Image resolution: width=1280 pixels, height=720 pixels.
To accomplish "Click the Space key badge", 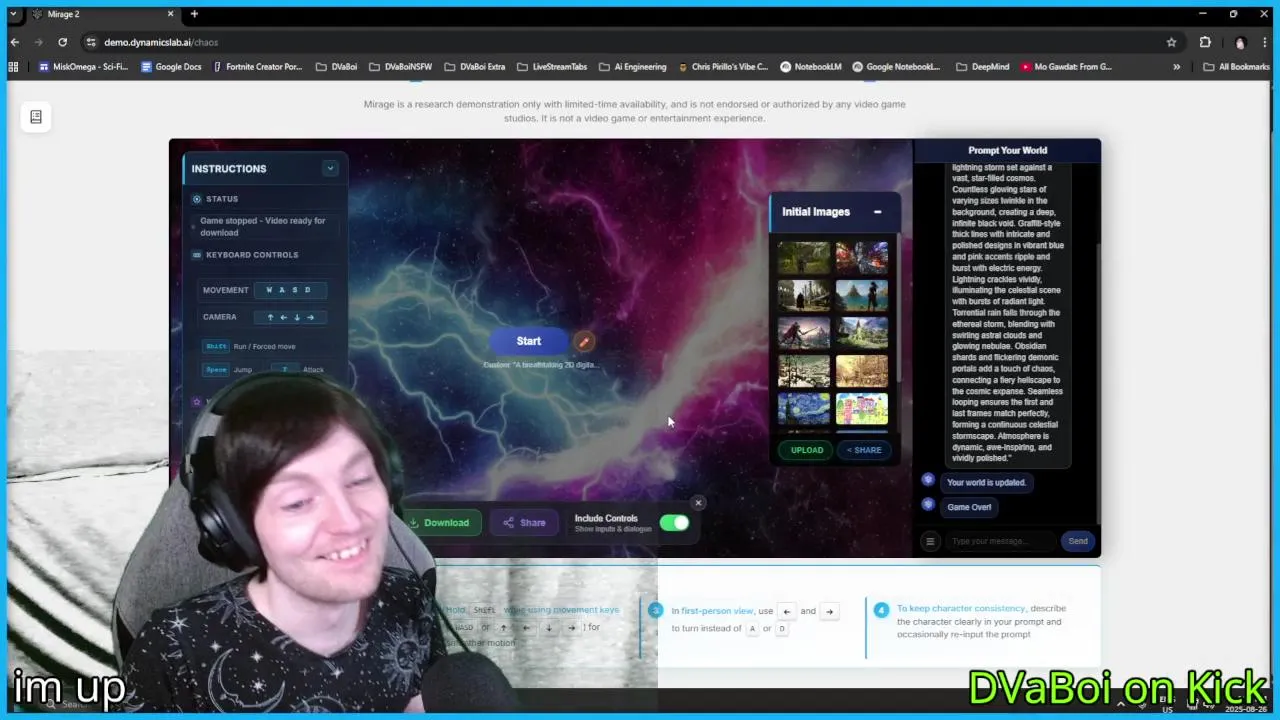I will point(216,369).
